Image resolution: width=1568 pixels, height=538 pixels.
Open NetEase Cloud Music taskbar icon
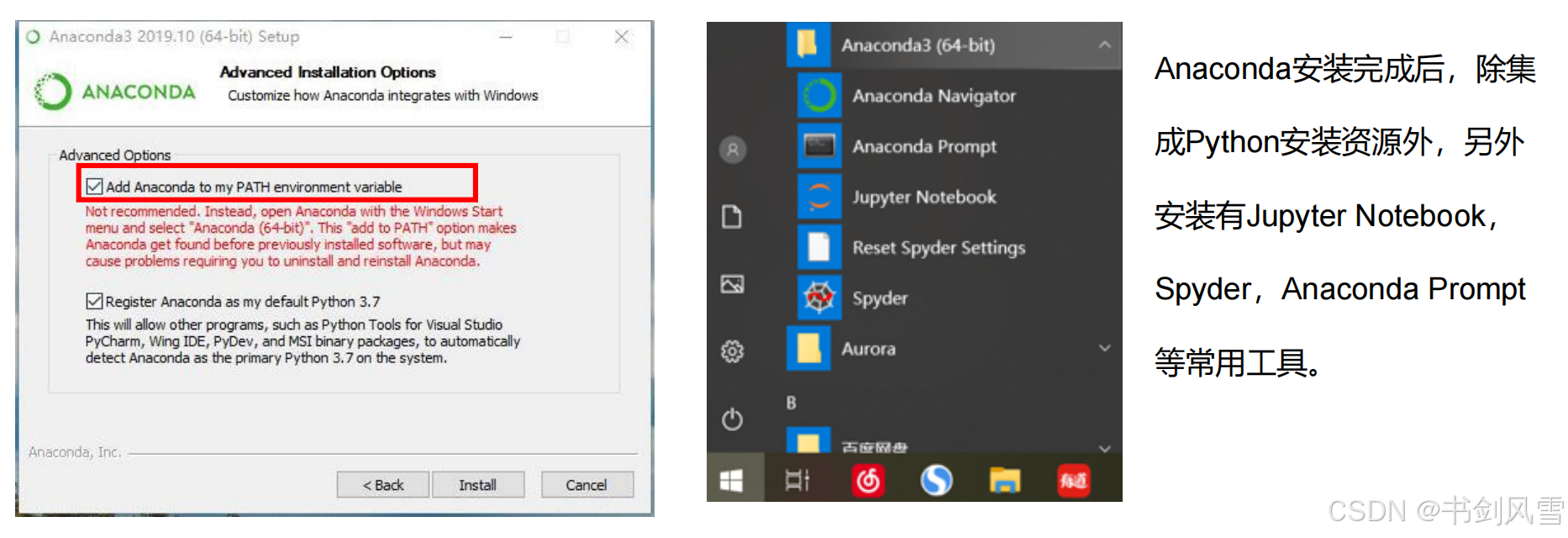(x=868, y=480)
